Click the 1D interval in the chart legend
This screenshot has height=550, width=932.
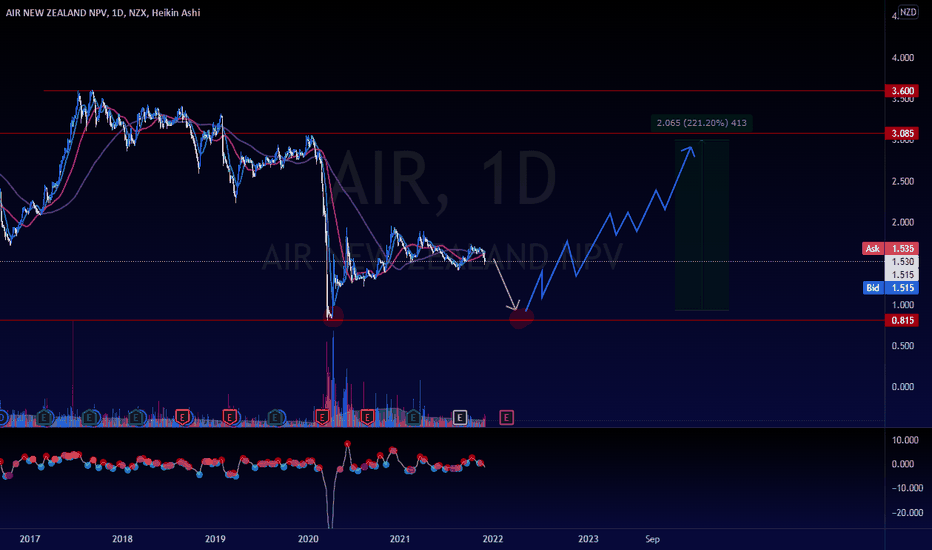[x=117, y=12]
